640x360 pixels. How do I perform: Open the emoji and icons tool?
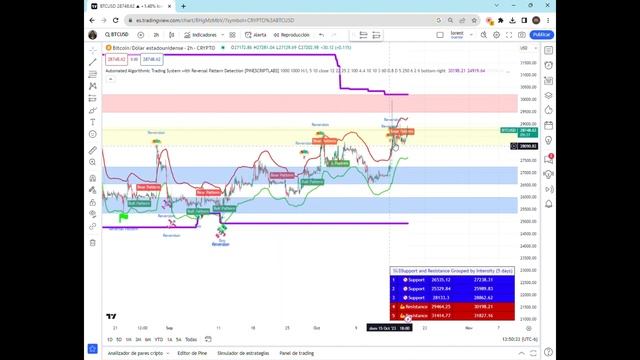(93, 134)
